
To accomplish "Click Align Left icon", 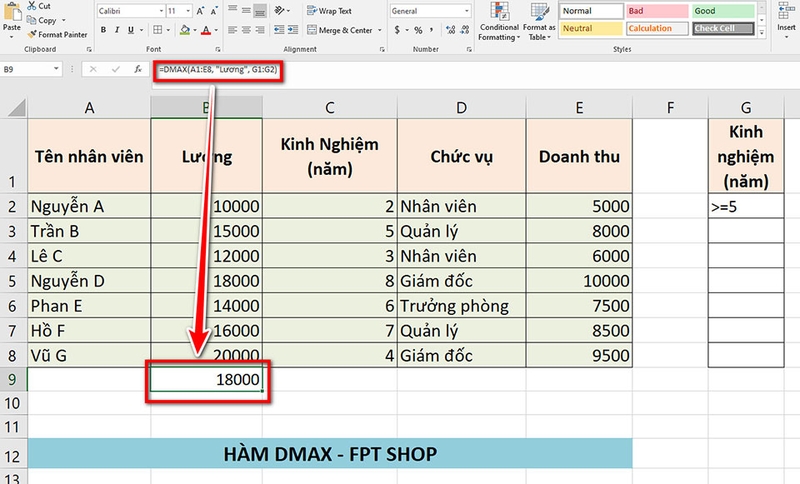I will coord(233,30).
